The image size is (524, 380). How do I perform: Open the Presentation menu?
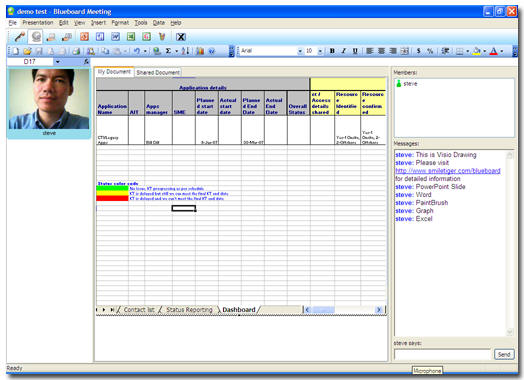[38, 23]
